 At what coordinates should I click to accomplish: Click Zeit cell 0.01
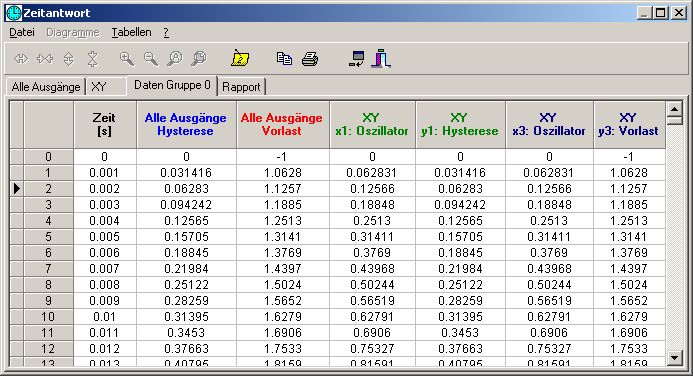tap(105, 317)
